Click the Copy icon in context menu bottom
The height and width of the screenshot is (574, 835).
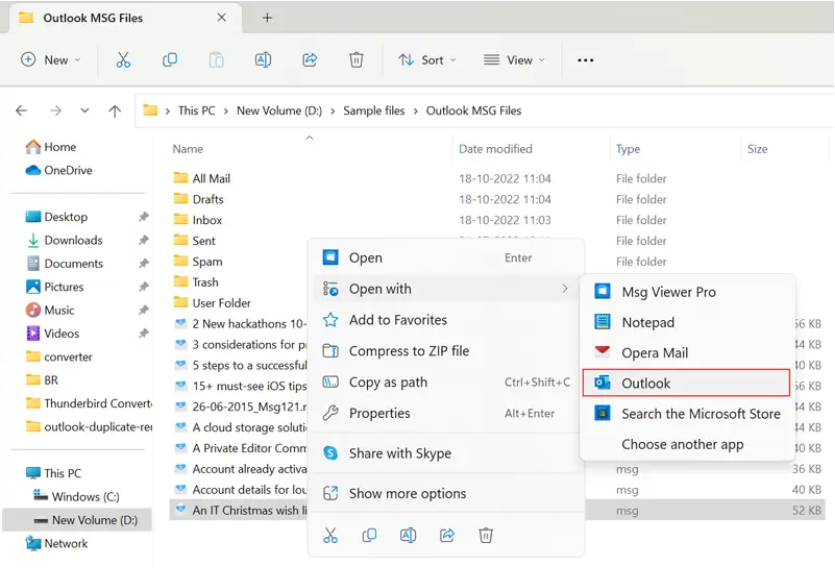click(x=369, y=535)
